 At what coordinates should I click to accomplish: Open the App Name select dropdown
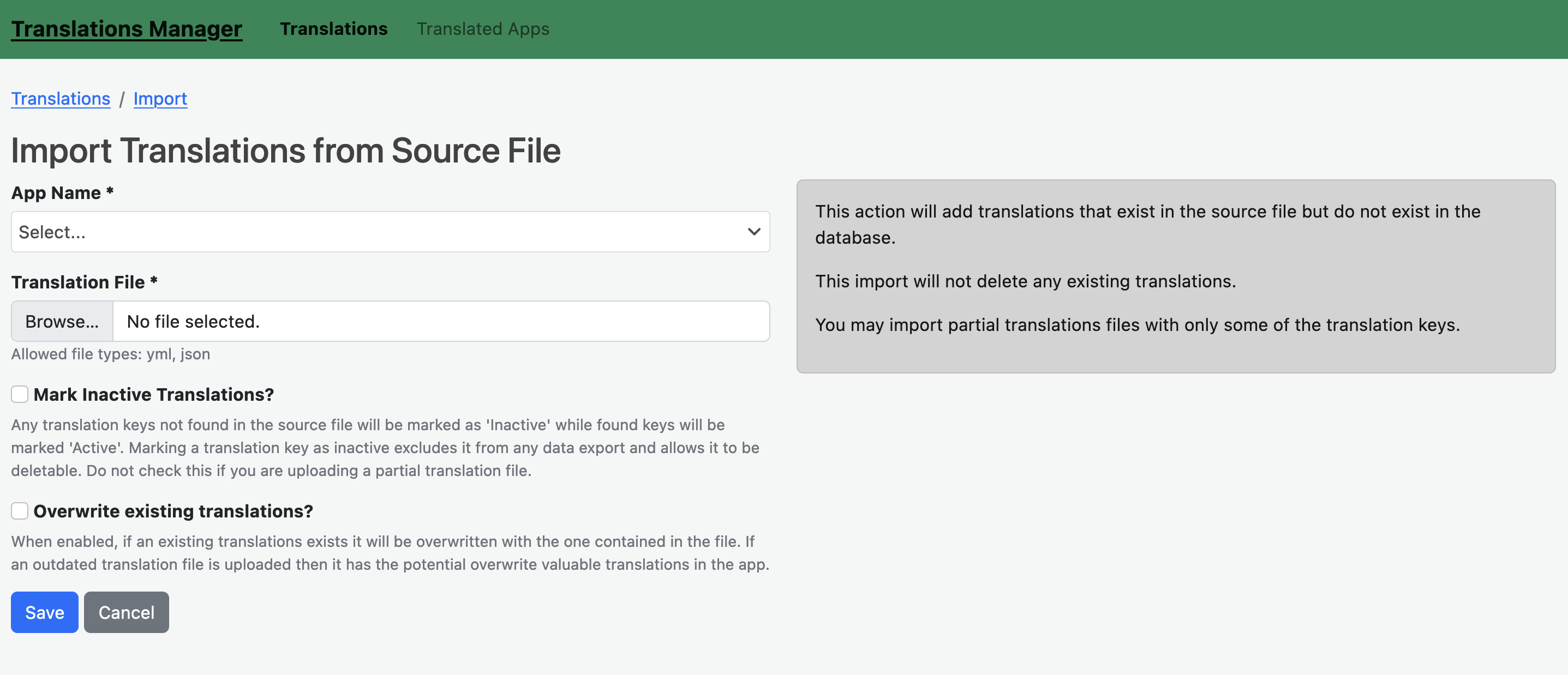click(x=390, y=232)
